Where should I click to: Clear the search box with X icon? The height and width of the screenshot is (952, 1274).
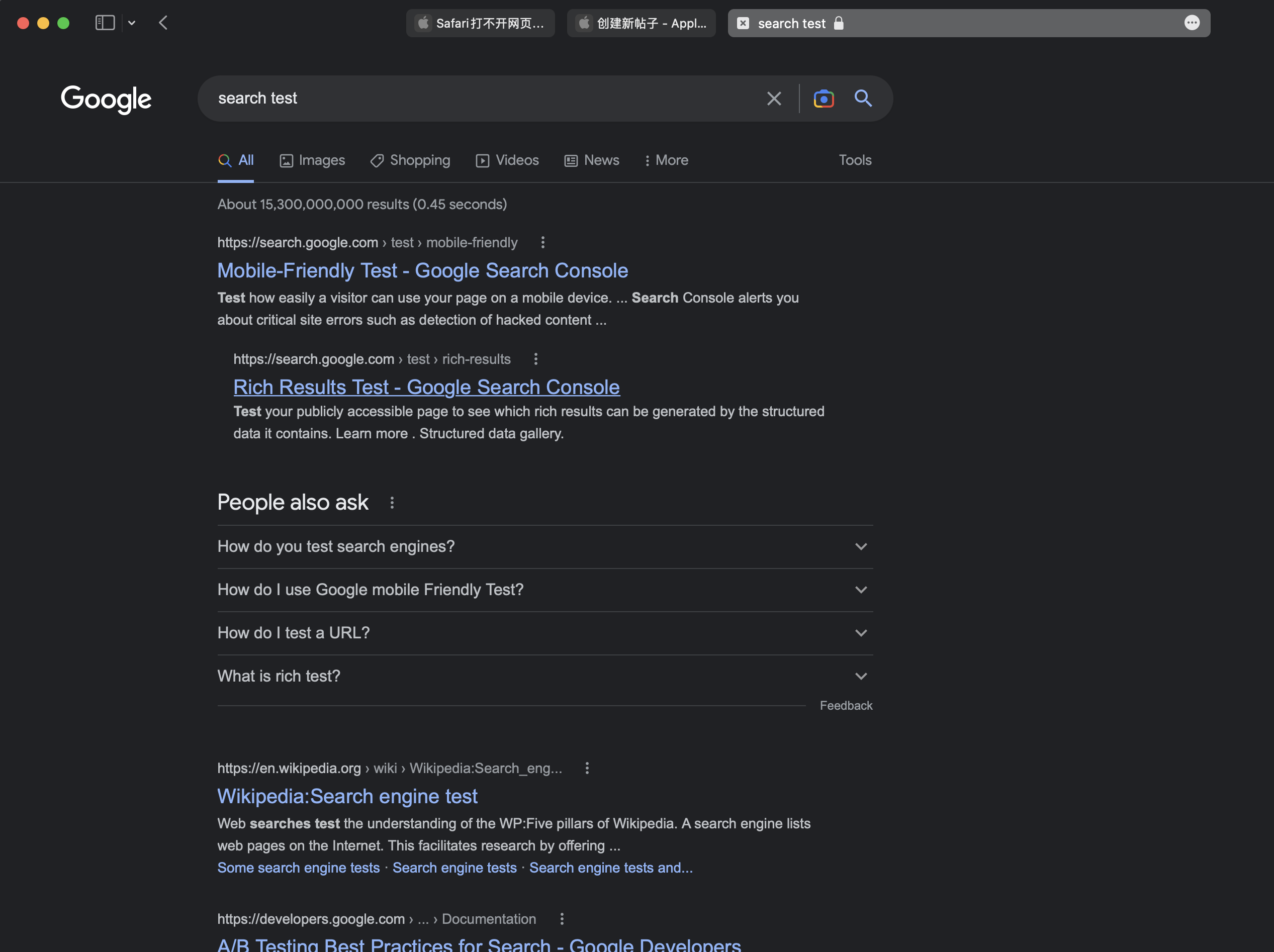coord(773,99)
